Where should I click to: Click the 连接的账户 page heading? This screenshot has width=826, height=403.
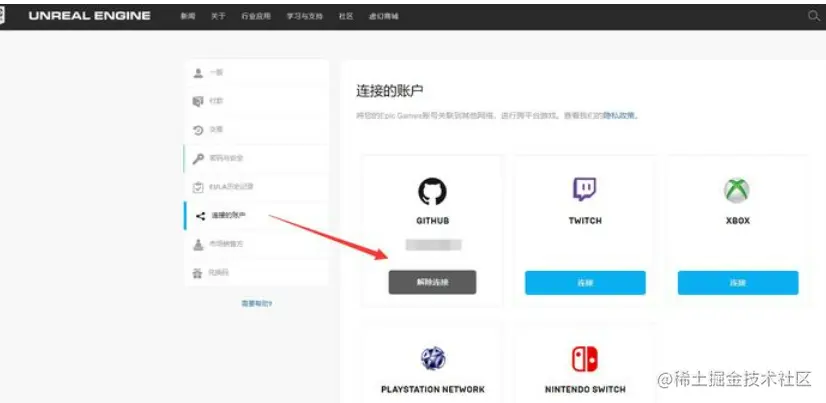pos(389,91)
